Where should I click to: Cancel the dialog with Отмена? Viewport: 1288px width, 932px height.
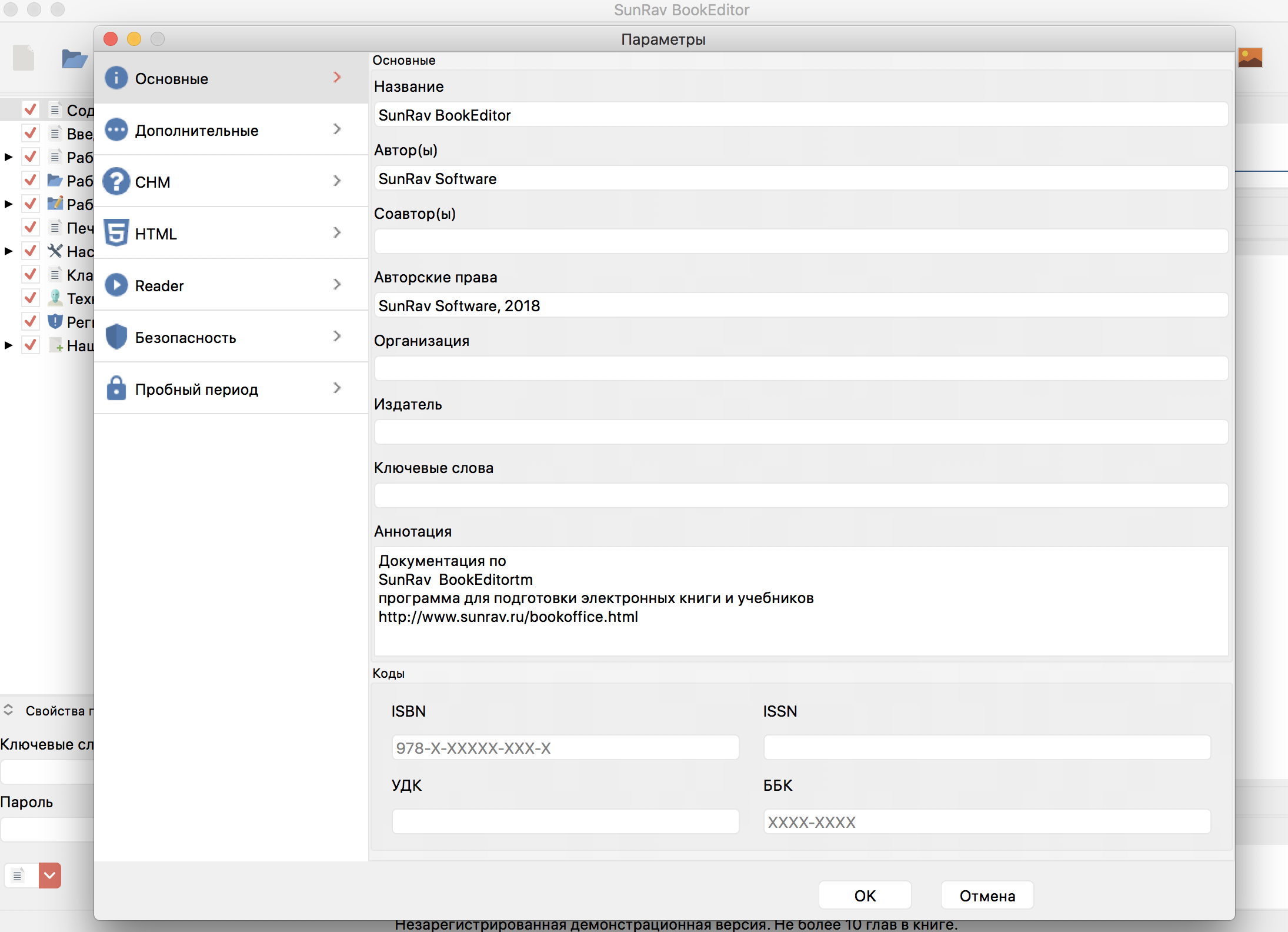point(987,895)
